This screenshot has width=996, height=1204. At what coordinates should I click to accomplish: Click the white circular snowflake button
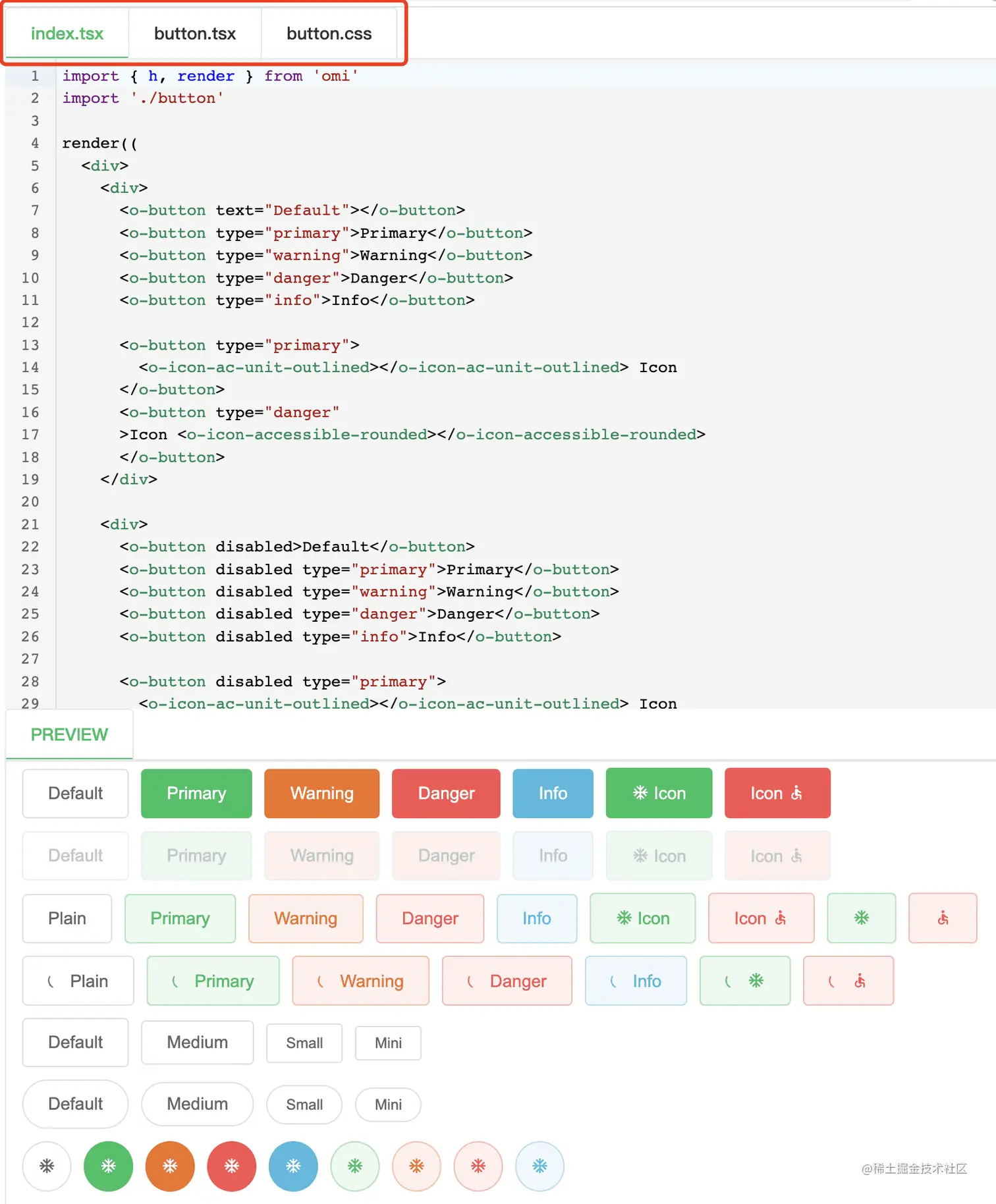[47, 1166]
